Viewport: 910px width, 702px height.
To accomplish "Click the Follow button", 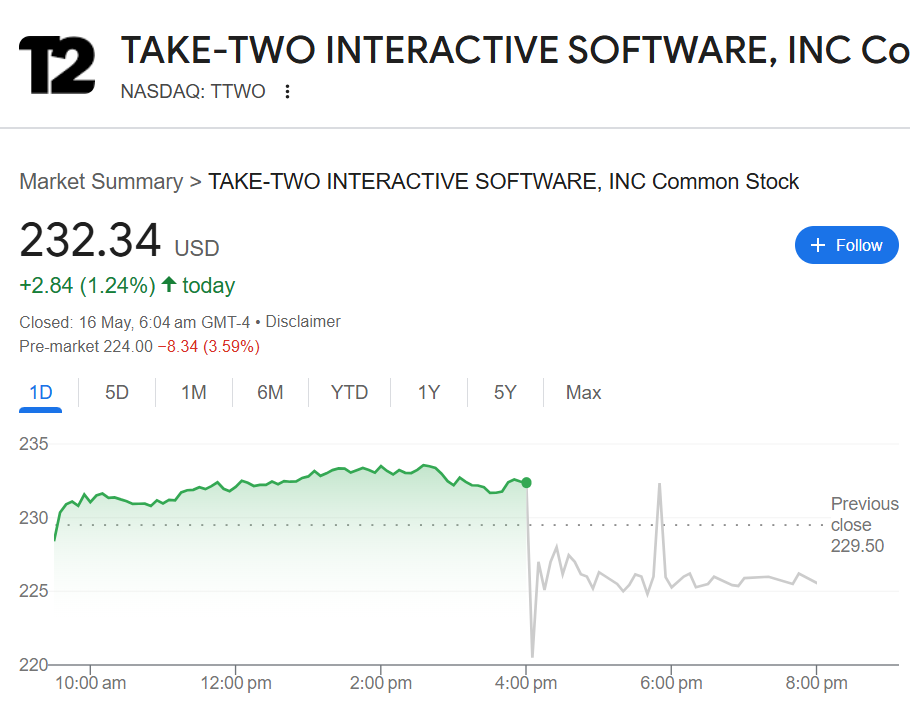I will point(846,245).
